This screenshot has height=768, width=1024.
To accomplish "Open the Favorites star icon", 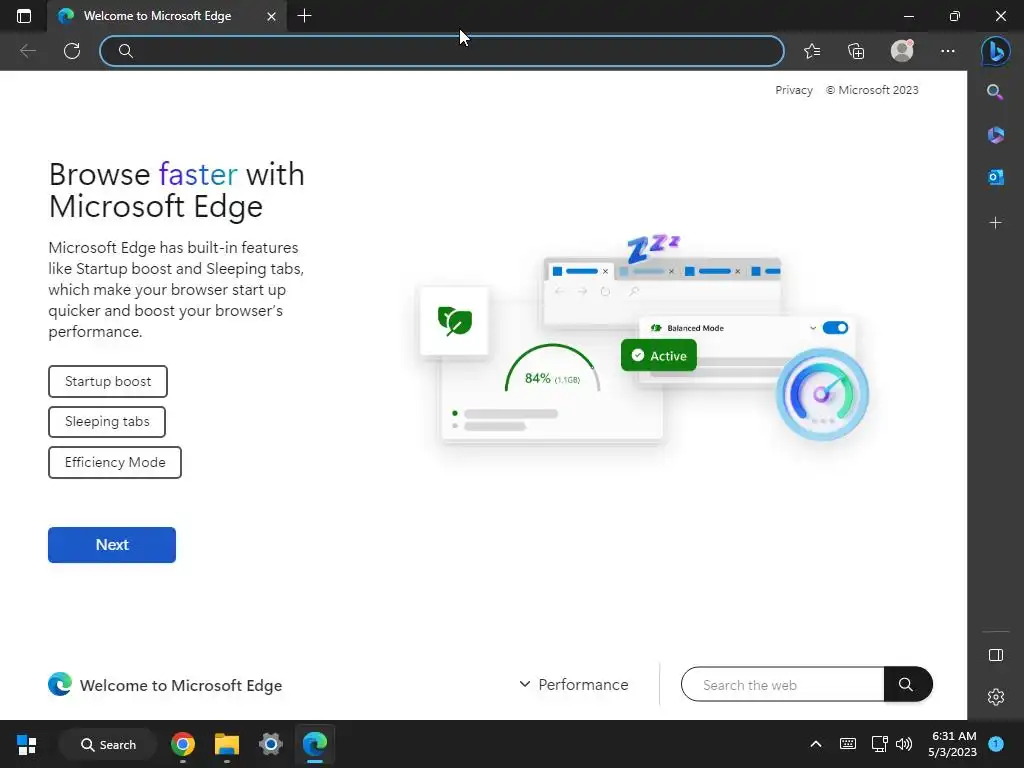I will tap(812, 51).
